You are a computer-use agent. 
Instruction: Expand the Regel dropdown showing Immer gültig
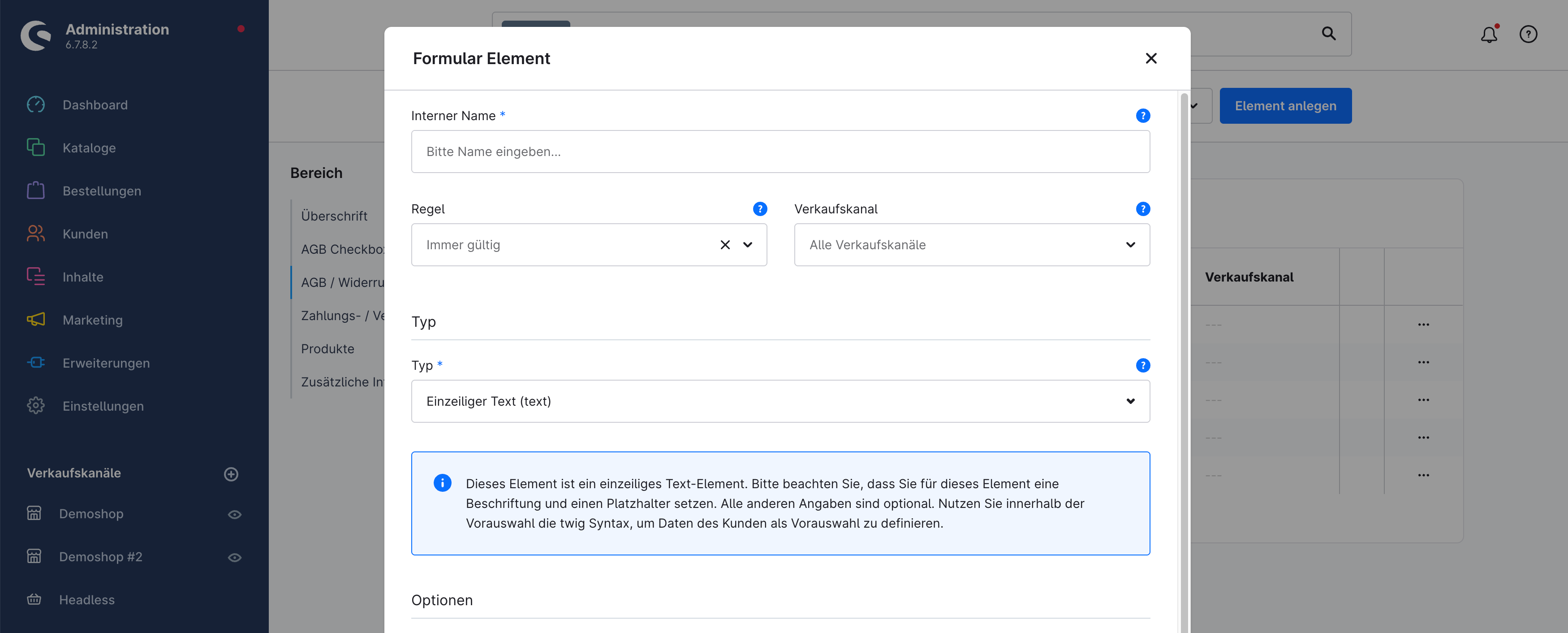747,244
